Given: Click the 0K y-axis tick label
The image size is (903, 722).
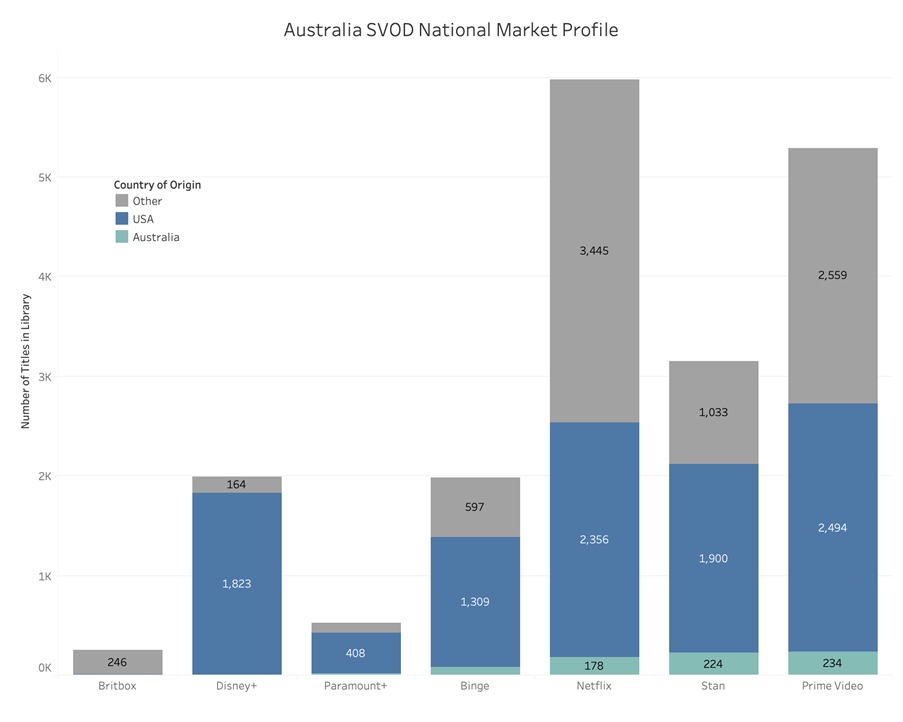Looking at the screenshot, I should click(x=45, y=668).
